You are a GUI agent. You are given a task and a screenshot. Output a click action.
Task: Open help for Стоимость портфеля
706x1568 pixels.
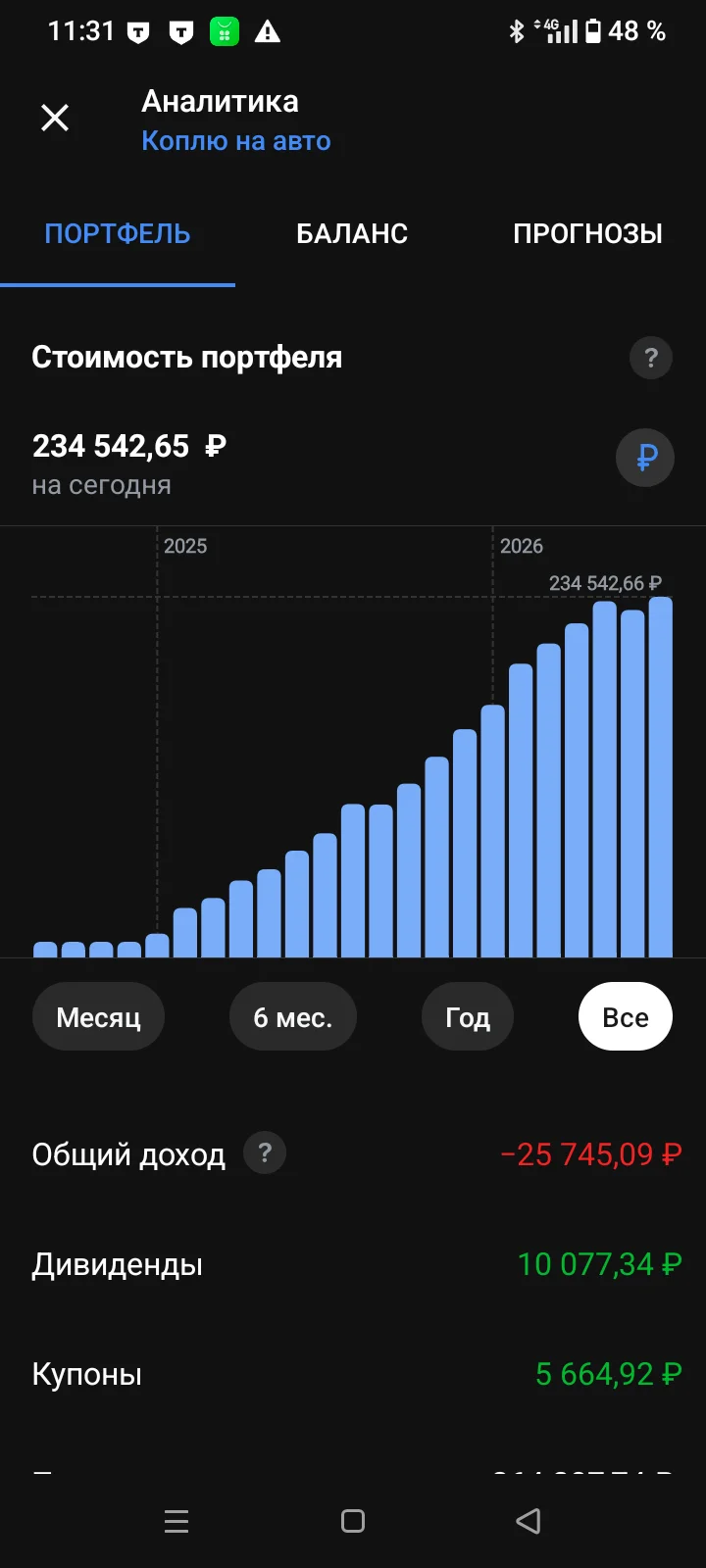click(650, 358)
